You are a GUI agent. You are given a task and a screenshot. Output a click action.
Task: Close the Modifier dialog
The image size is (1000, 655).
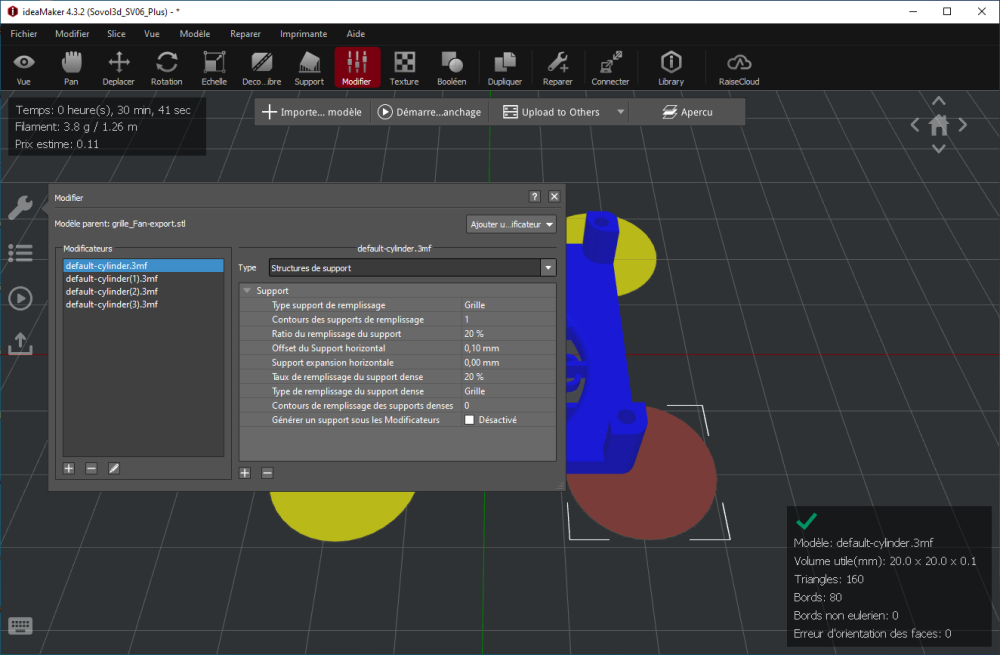[554, 196]
